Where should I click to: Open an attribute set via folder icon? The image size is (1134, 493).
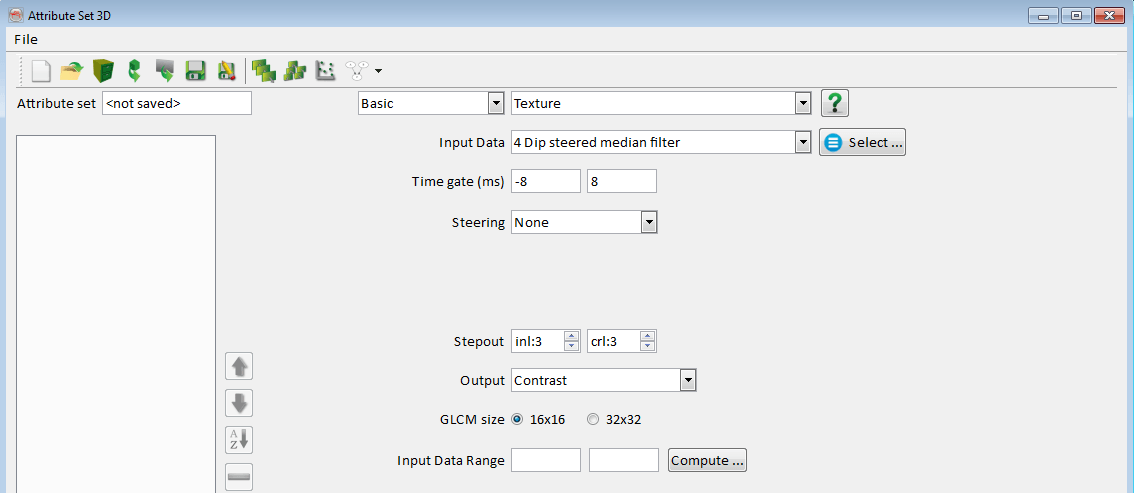coord(71,71)
